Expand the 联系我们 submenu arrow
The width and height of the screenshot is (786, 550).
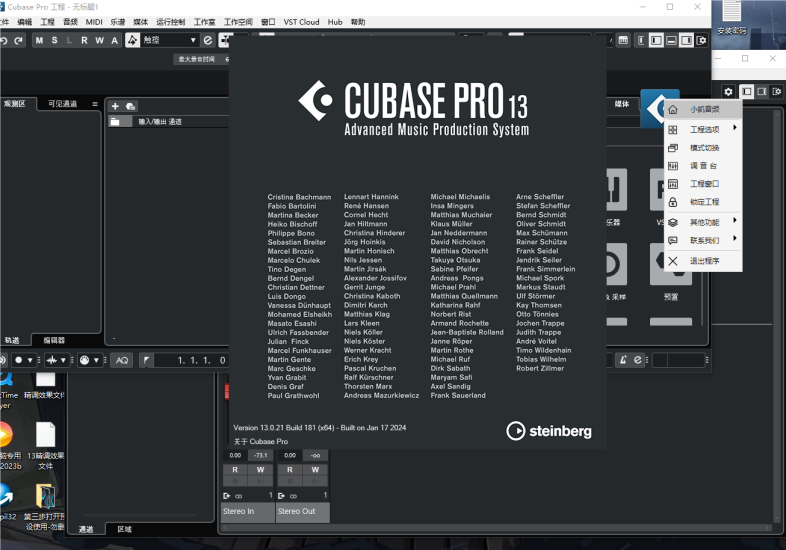pos(734,238)
